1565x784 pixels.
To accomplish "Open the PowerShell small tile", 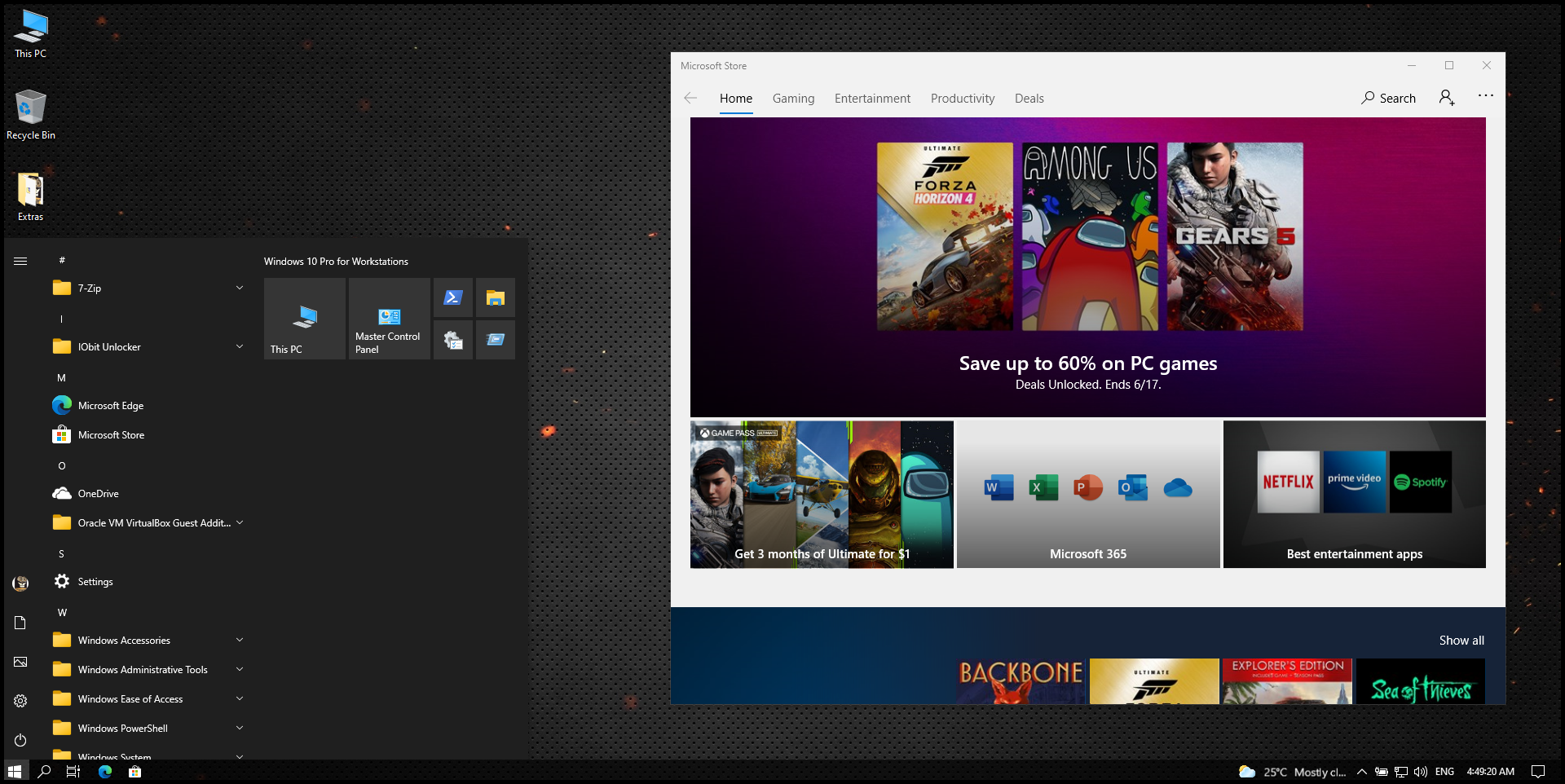I will [453, 297].
